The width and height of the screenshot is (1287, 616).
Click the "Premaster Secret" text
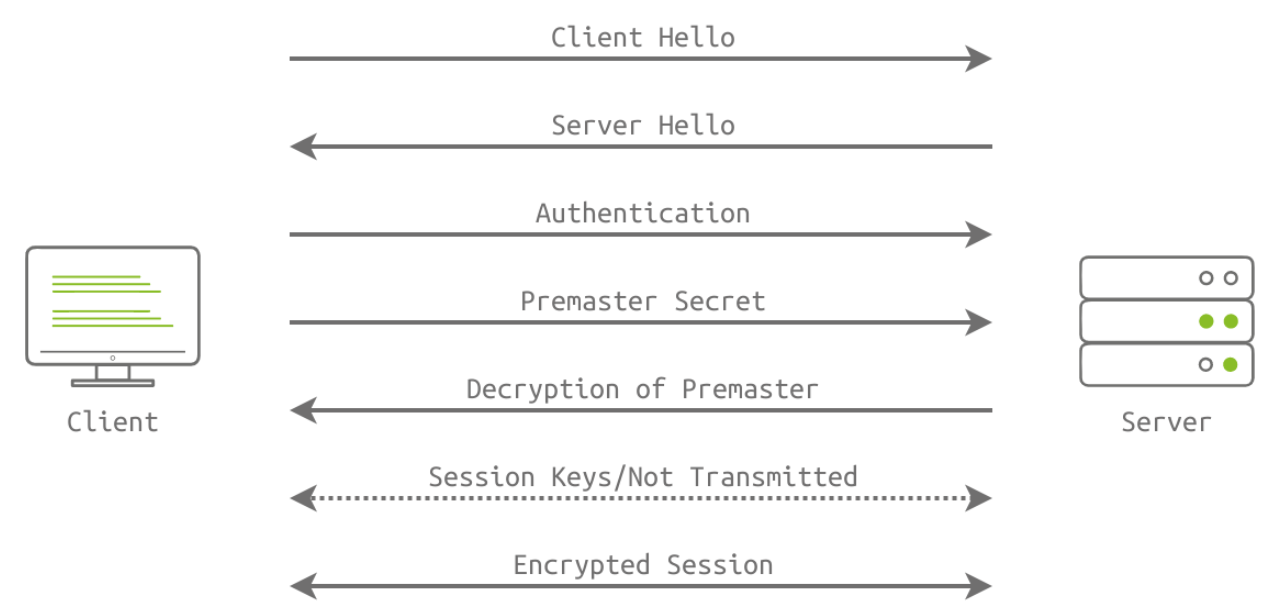[x=642, y=302]
